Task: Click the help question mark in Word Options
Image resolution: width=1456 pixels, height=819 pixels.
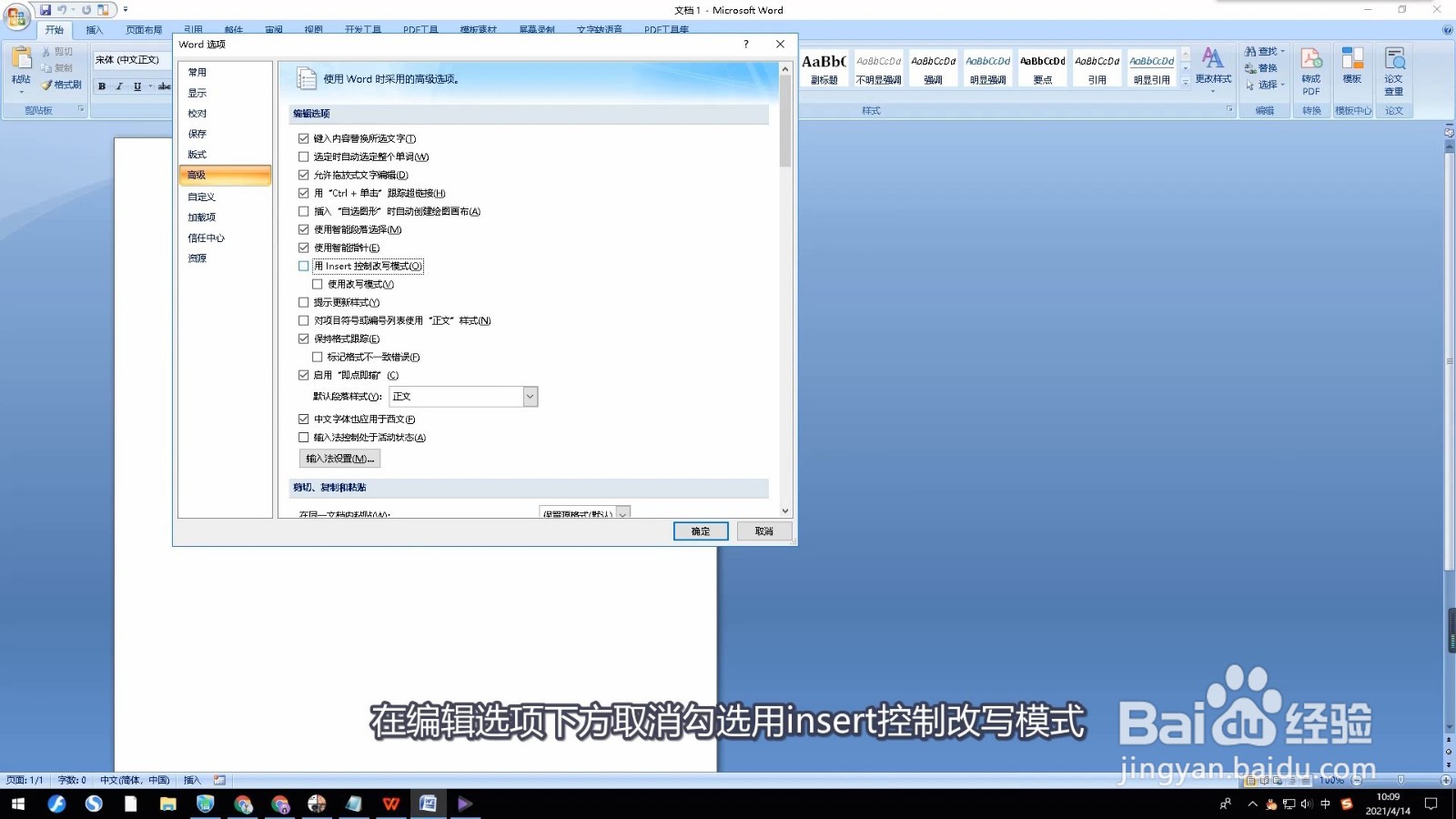Action: [746, 44]
